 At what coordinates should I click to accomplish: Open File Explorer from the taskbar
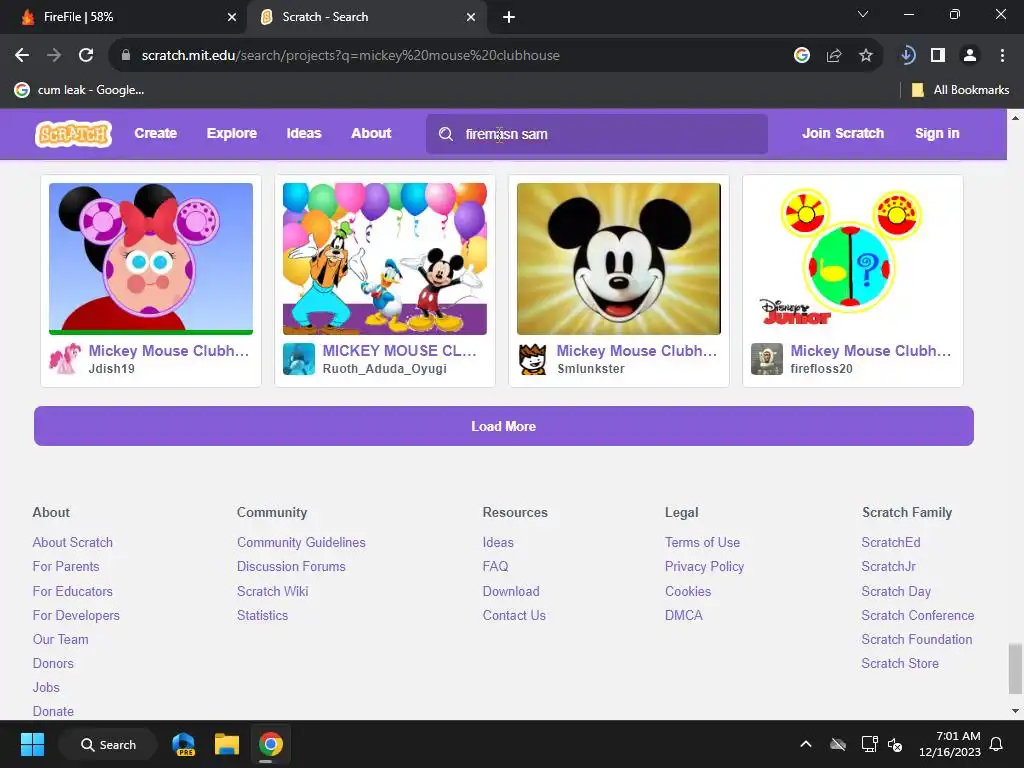(227, 744)
